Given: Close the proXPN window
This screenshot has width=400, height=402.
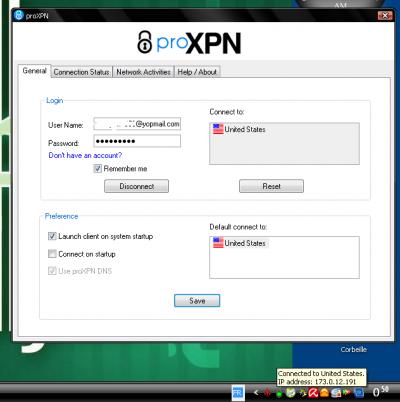Looking at the screenshot, I should 385,15.
